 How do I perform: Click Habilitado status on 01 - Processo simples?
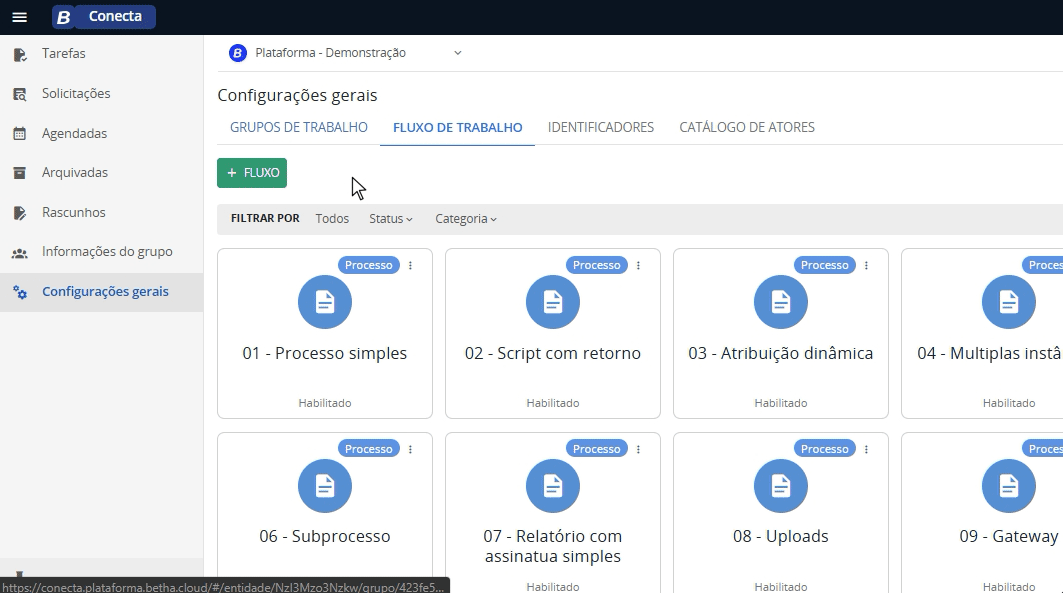[325, 403]
